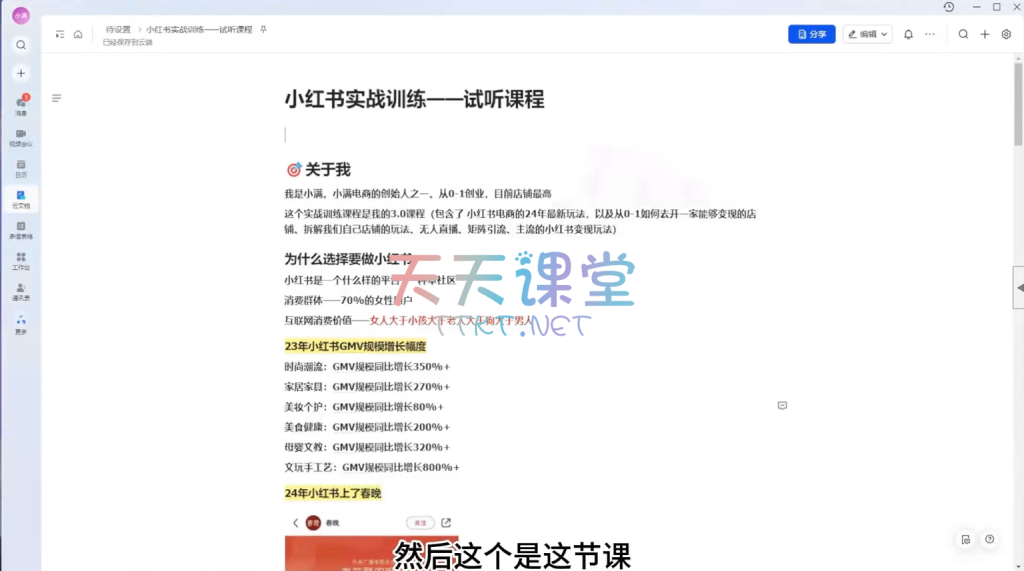Expand the 编辑 mode dropdown
The image size is (1024, 571).
[867, 34]
